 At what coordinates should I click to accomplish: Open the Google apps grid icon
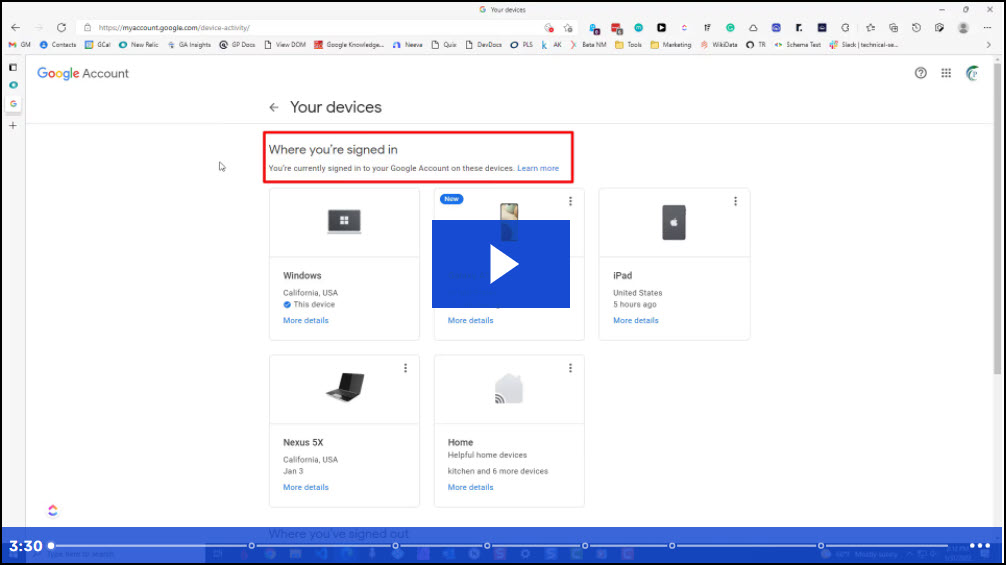[x=946, y=73]
